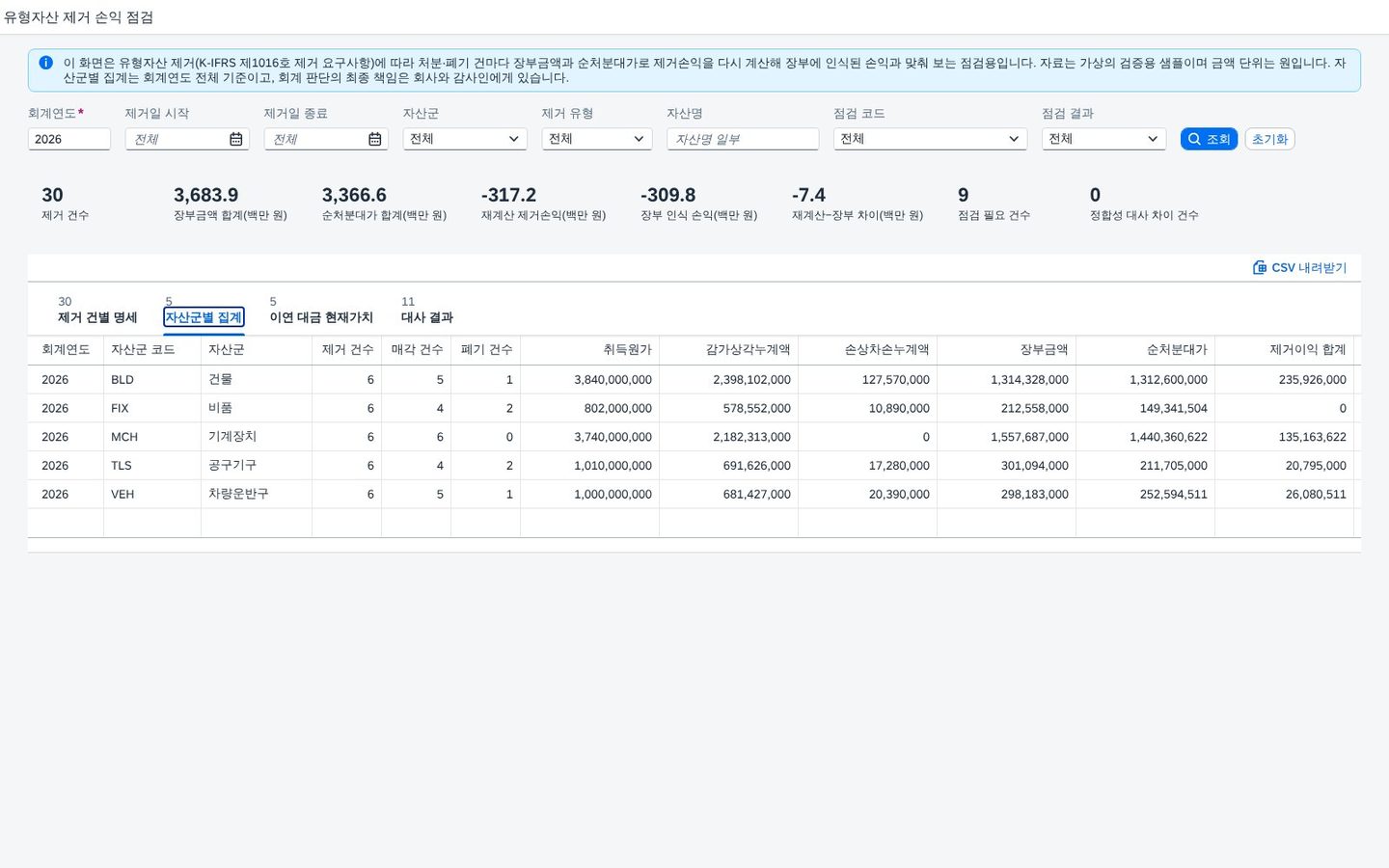1389x868 pixels.
Task: Click the 점검 필요 건수 KPI value 9
Action: pos(963,195)
